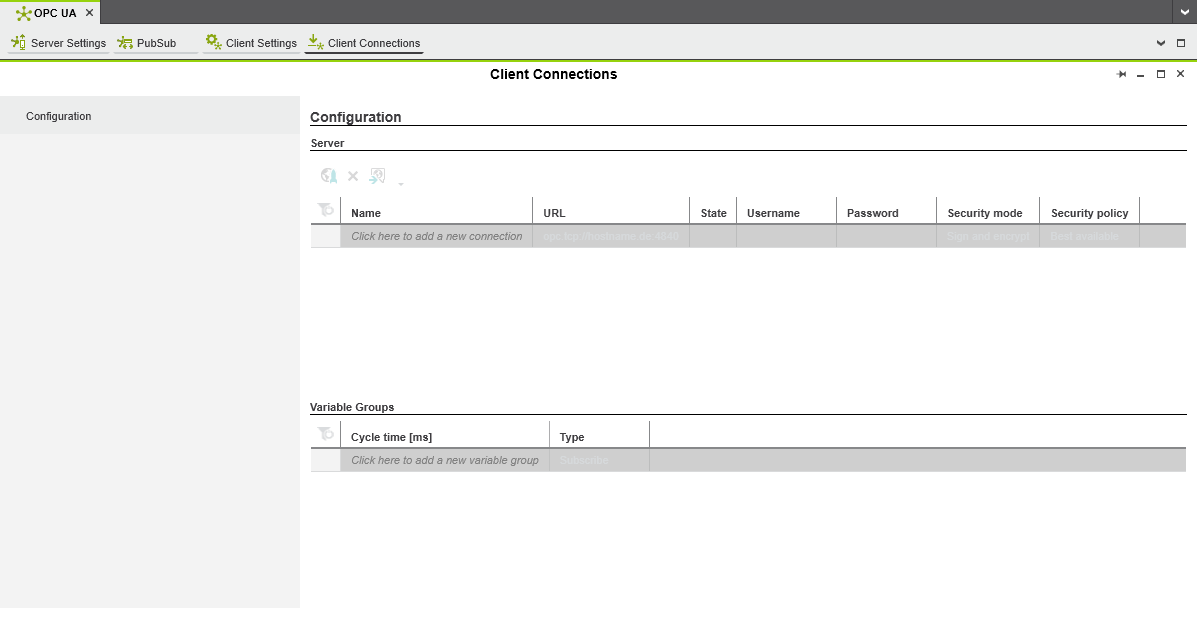
Task: Pin the Client Connections panel
Action: point(1121,74)
